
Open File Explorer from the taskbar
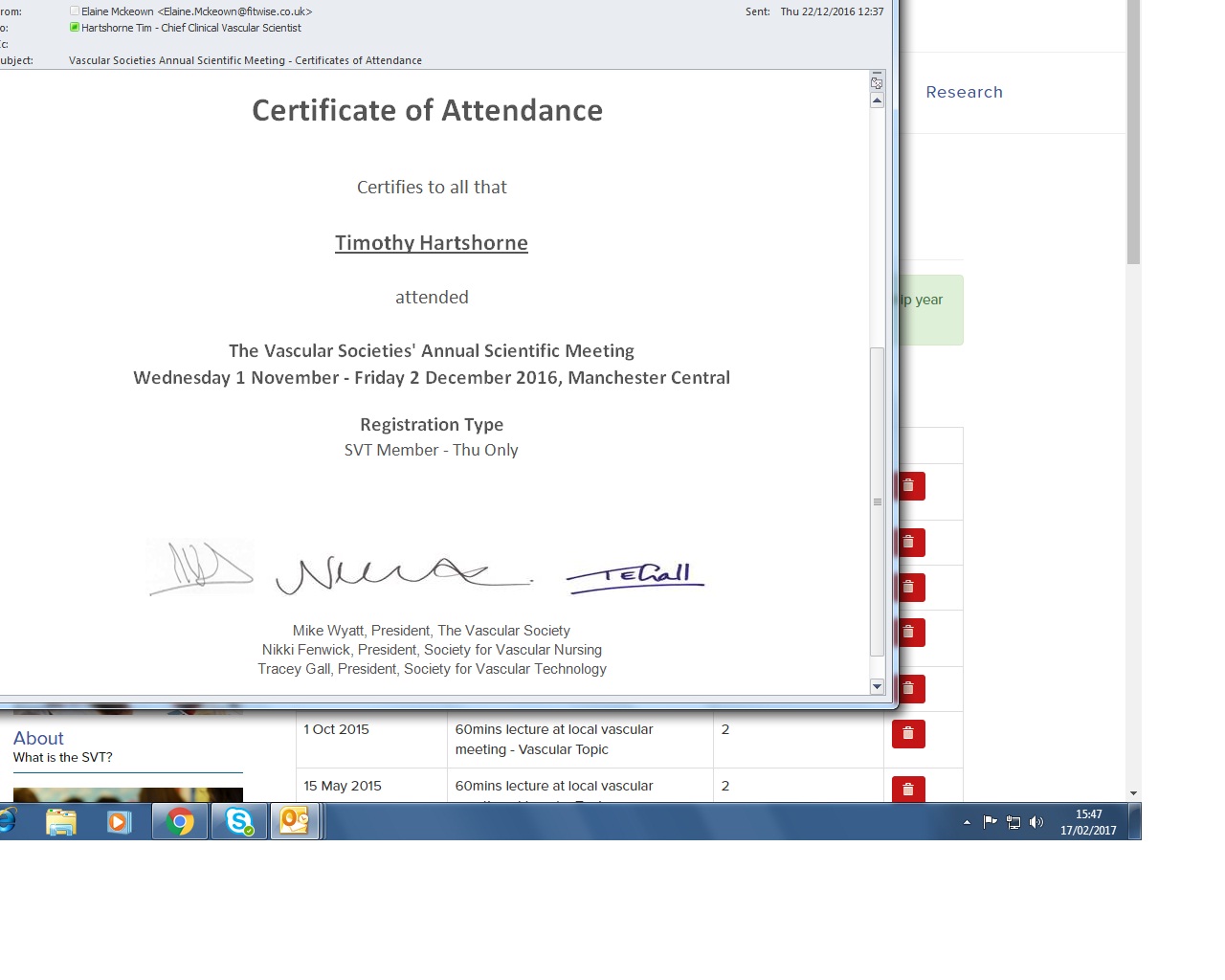click(x=61, y=821)
